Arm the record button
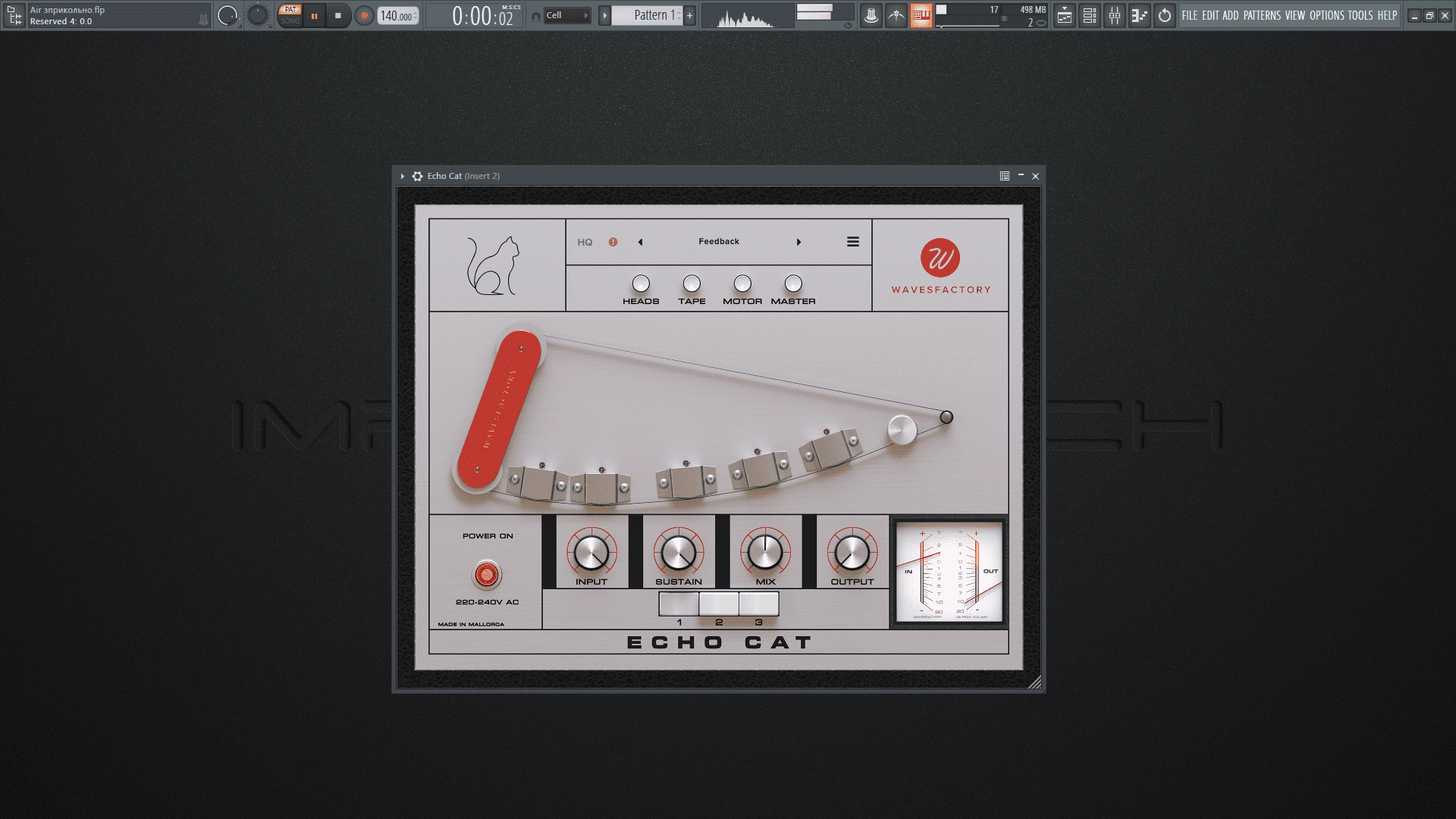Screen dimensions: 1456x819 tap(364, 15)
